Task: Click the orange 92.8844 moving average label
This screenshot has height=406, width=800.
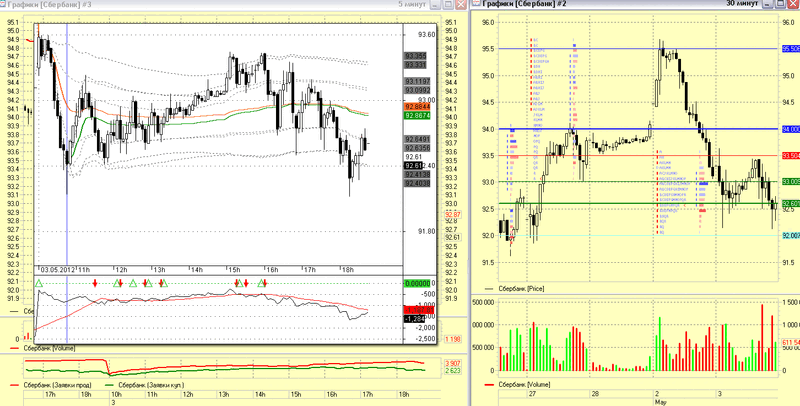Action: point(417,107)
